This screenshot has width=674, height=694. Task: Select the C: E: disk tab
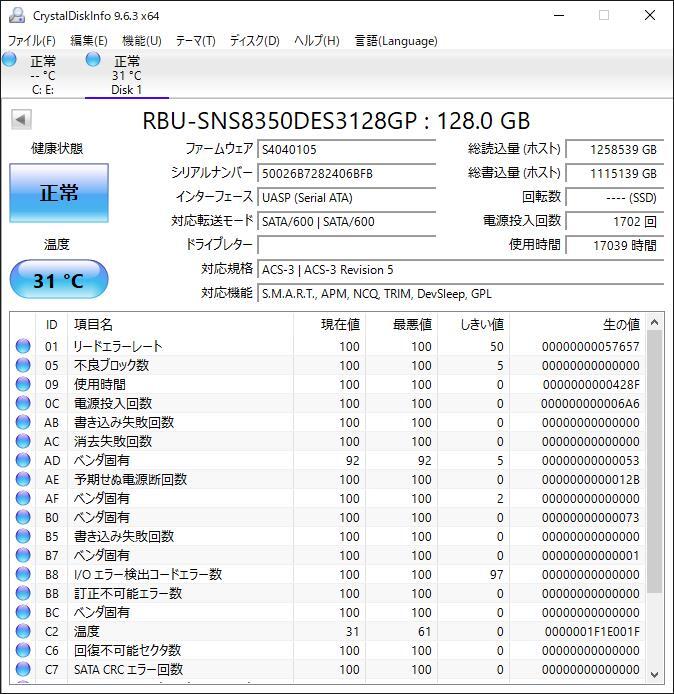pos(42,74)
